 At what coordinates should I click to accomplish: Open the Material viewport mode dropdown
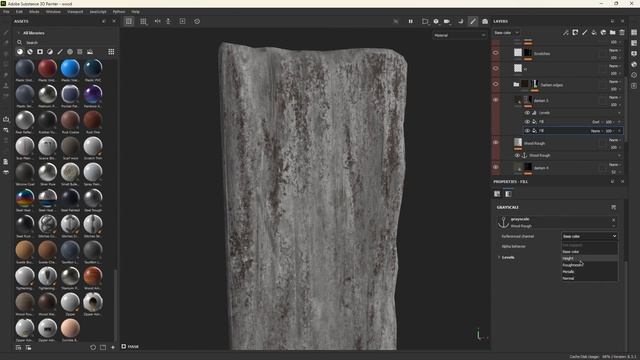(x=460, y=36)
